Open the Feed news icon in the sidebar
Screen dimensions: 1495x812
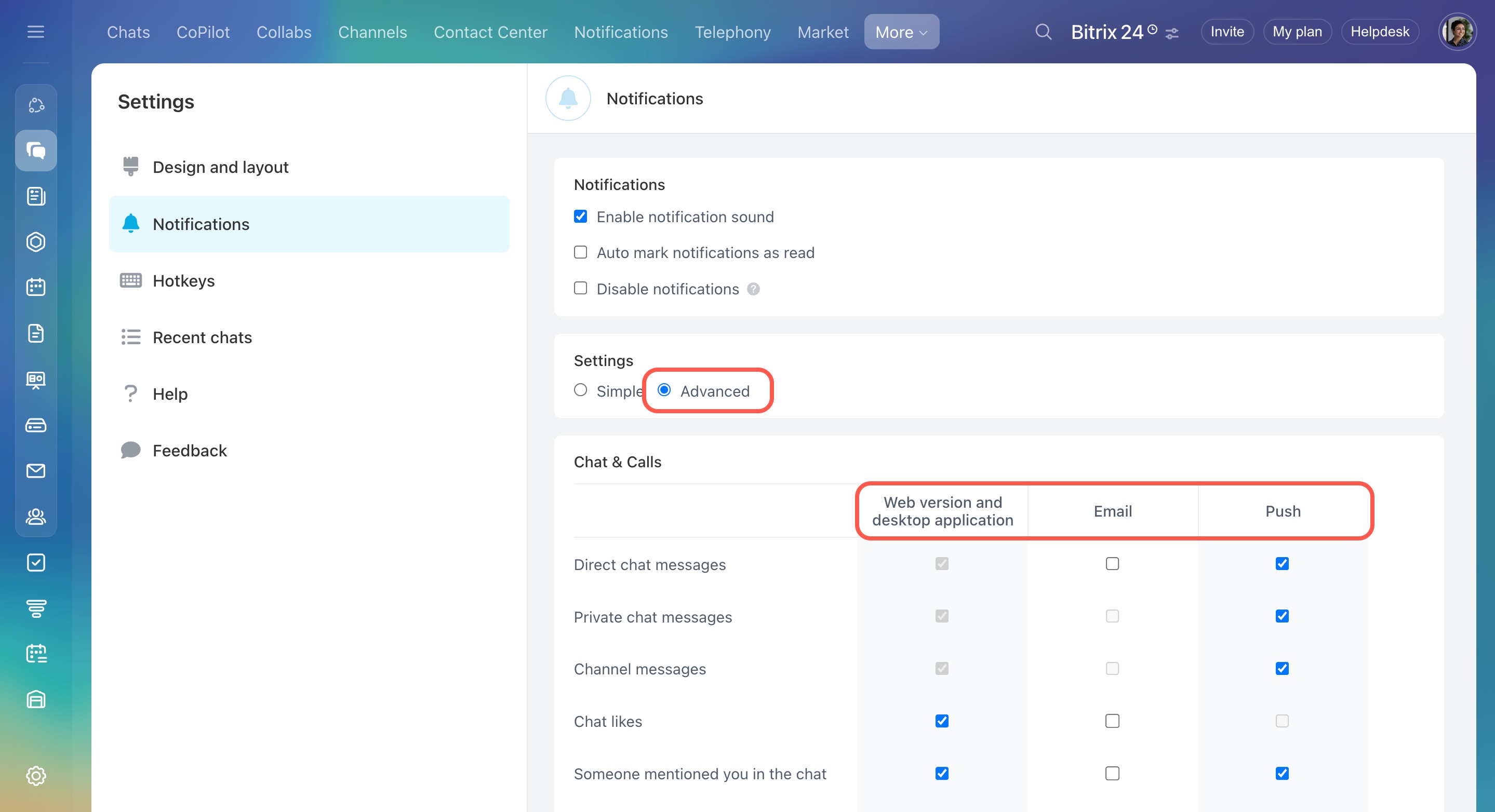point(36,196)
